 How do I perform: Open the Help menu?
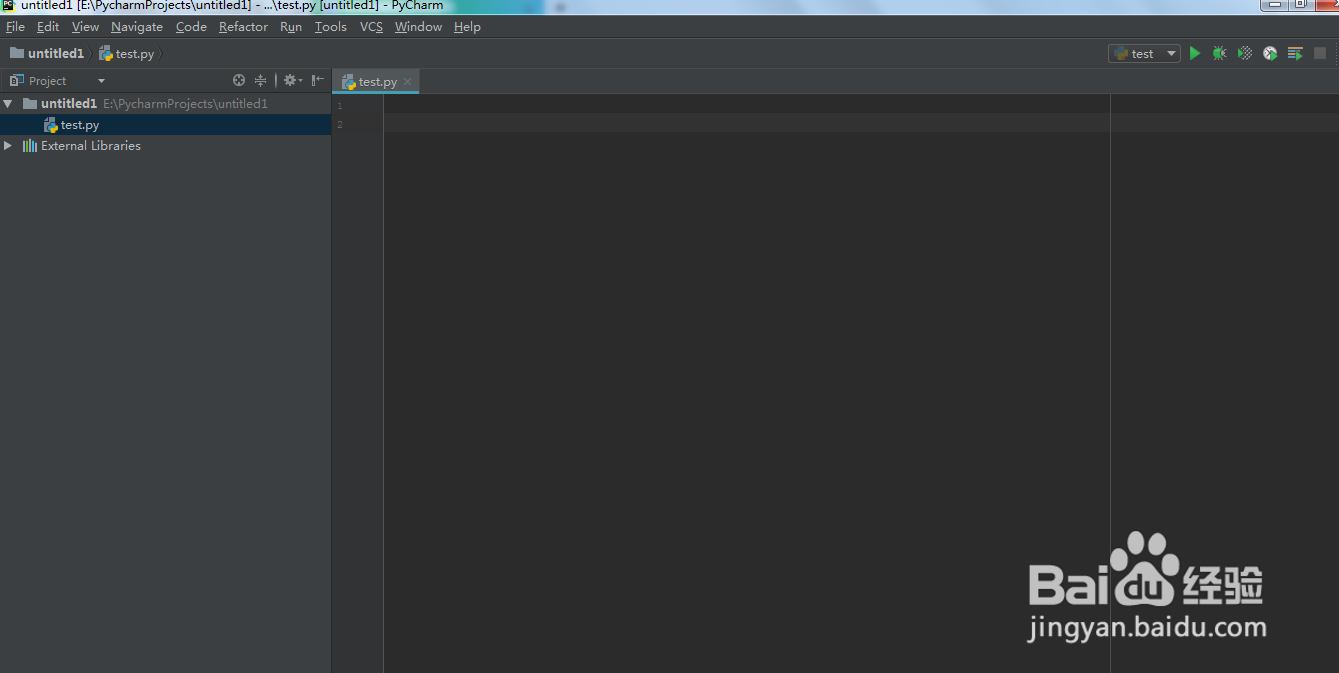click(467, 27)
